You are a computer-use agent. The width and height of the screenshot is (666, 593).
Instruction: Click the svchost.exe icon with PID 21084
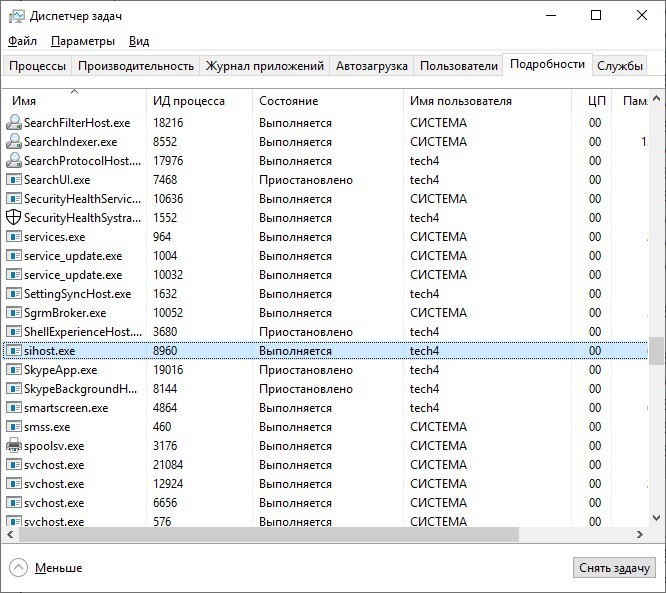click(x=14, y=465)
